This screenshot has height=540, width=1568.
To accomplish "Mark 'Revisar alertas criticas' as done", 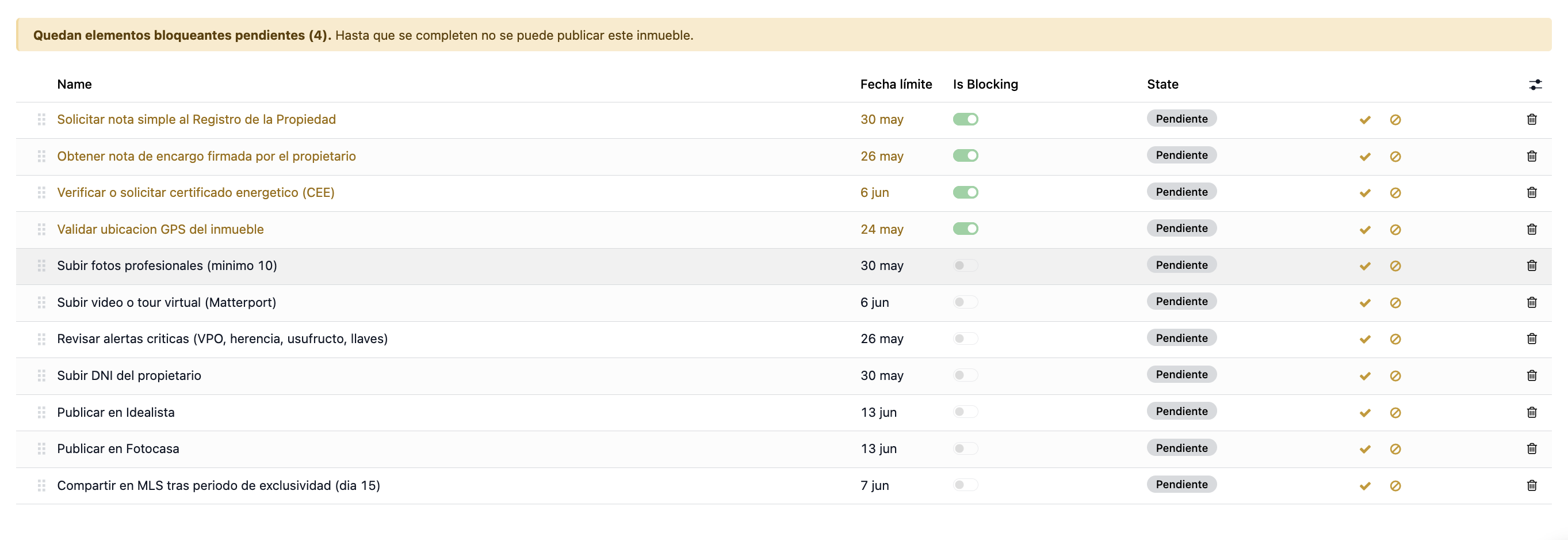I will (x=1365, y=340).
